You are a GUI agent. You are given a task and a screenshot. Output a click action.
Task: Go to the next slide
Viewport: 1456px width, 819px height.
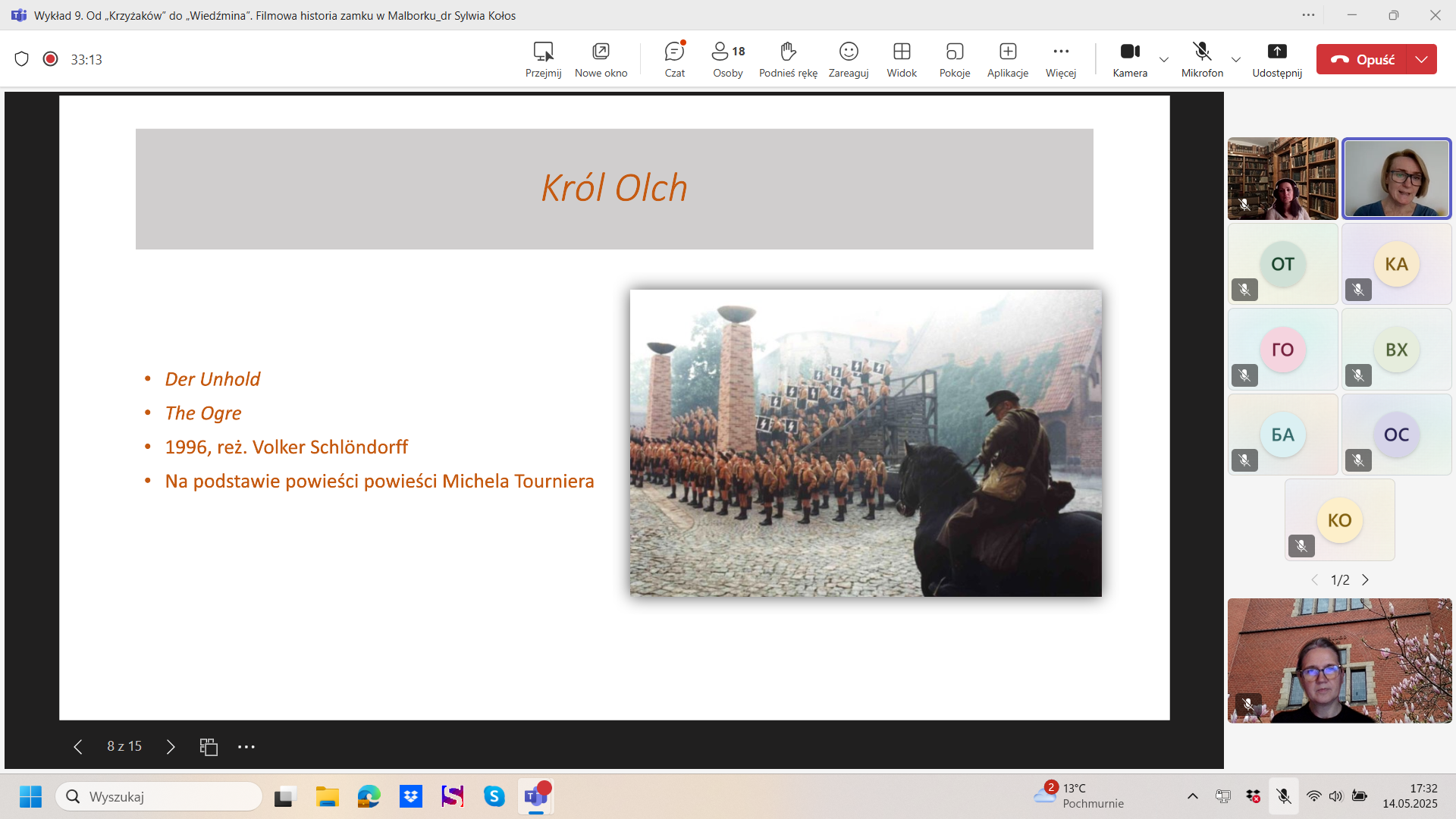(171, 747)
